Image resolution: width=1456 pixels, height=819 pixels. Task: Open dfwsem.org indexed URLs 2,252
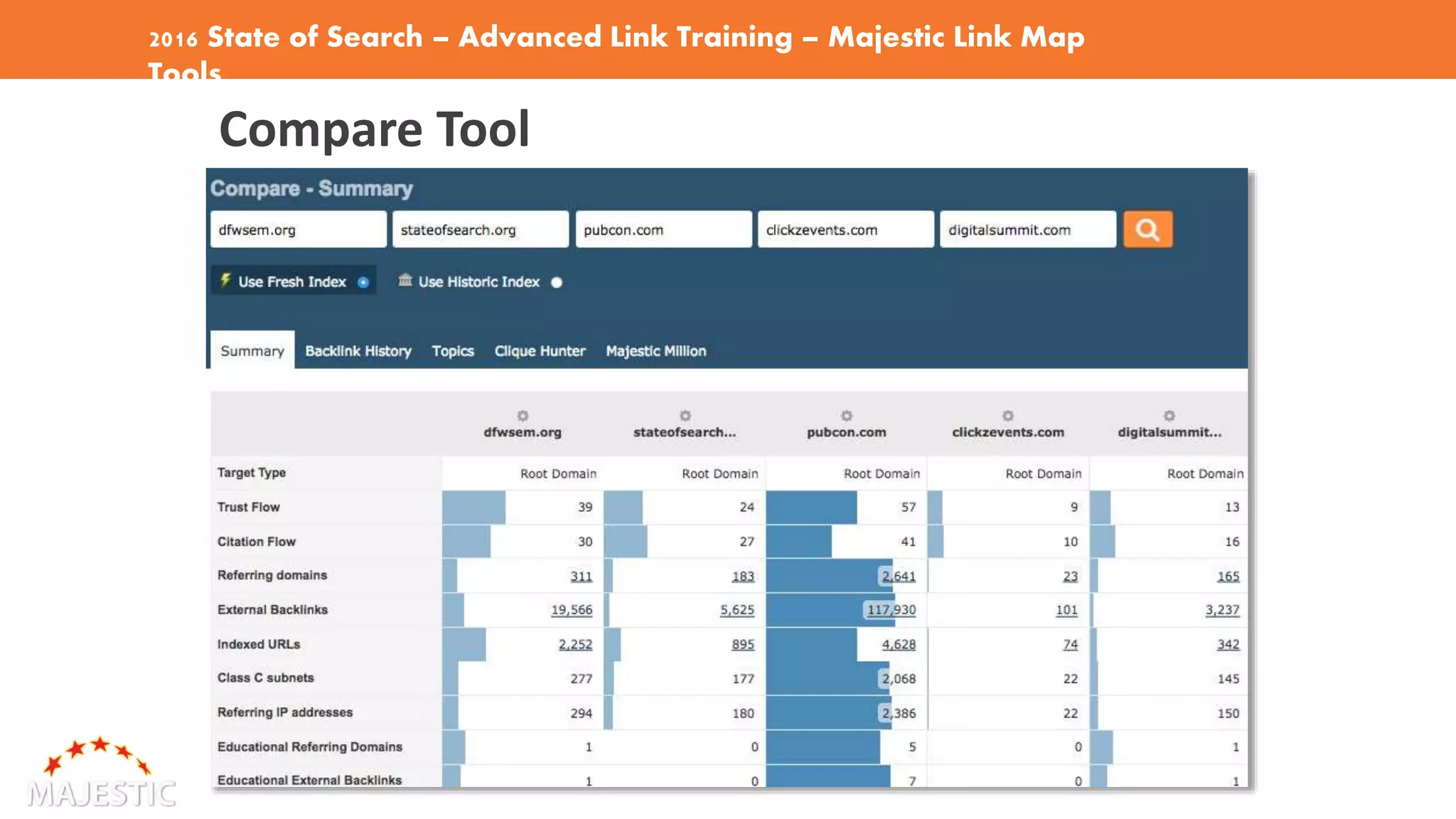575,644
